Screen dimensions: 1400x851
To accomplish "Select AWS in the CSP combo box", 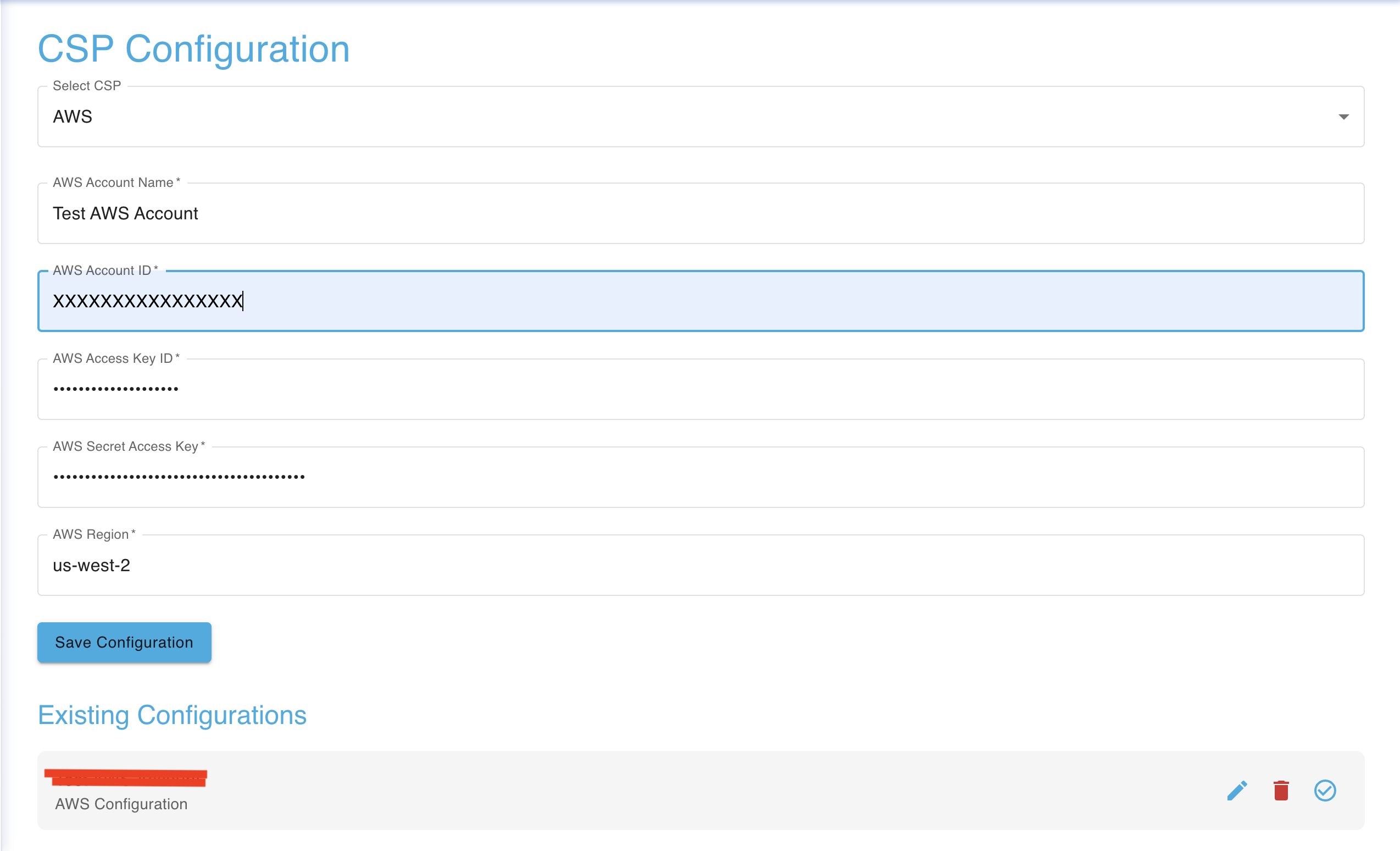I will (73, 117).
